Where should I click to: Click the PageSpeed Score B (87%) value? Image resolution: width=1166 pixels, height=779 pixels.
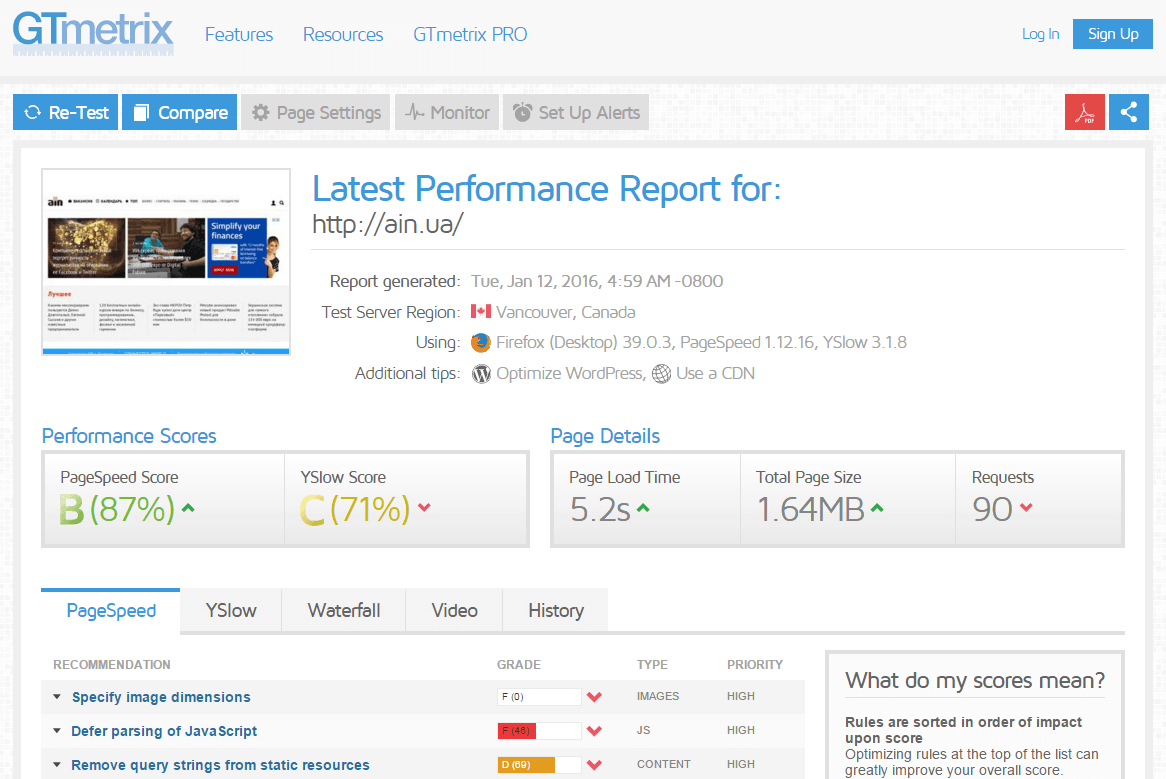point(117,509)
